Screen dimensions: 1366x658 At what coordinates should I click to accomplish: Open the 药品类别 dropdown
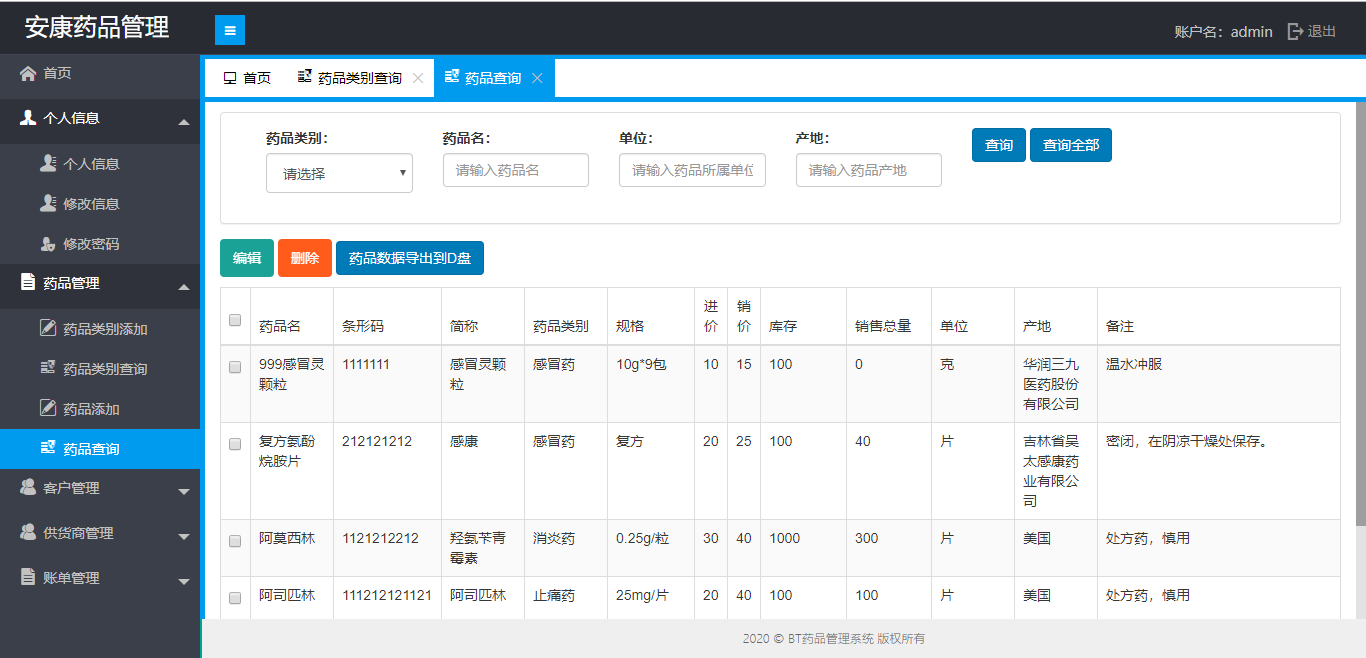(x=339, y=173)
